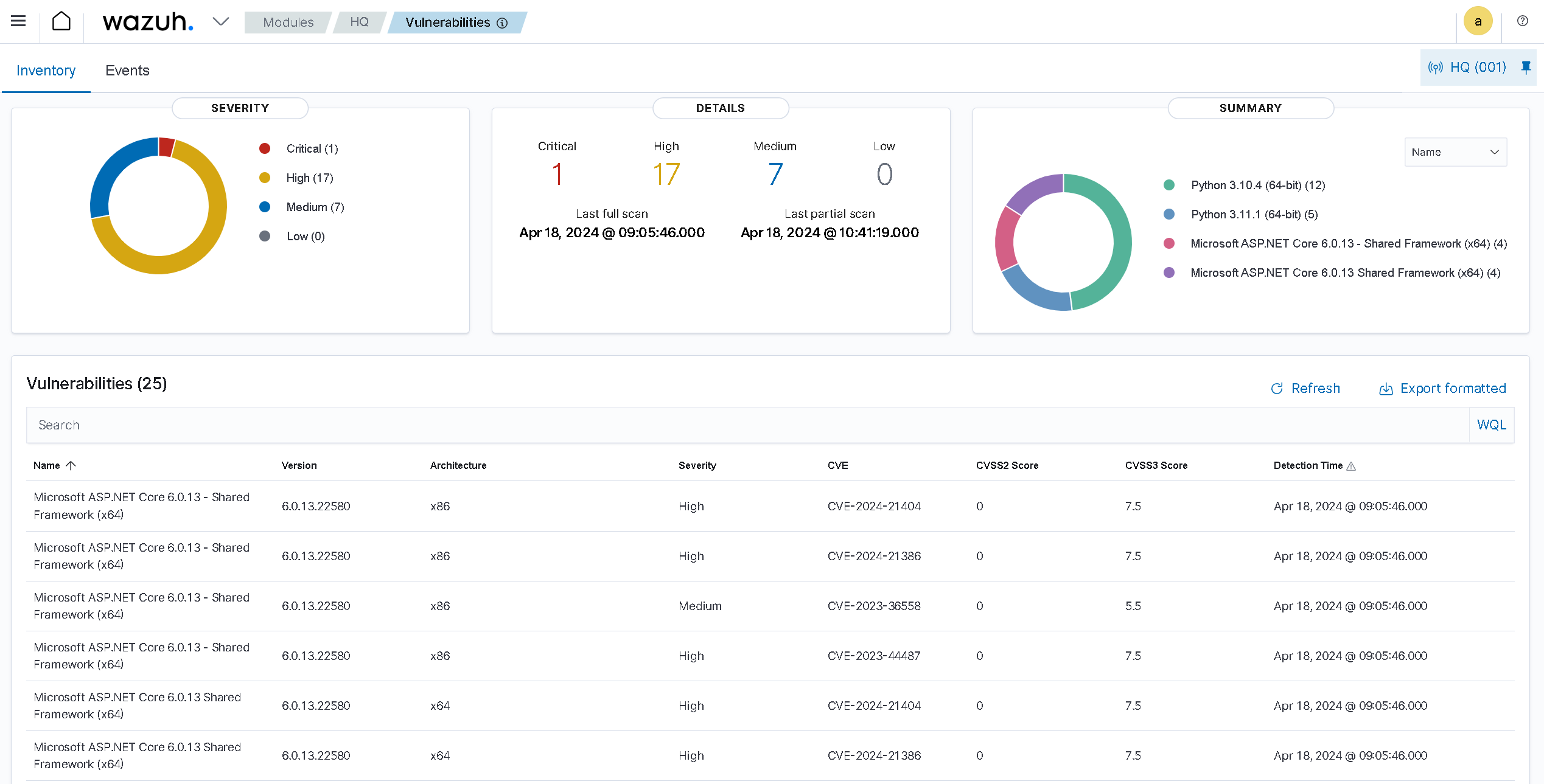This screenshot has height=784, width=1544.
Task: Switch to the Events tab
Action: pyautogui.click(x=127, y=71)
